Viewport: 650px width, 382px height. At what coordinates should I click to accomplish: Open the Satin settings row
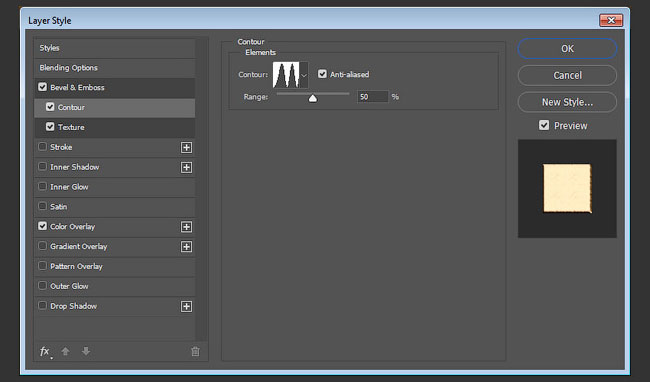pos(114,207)
